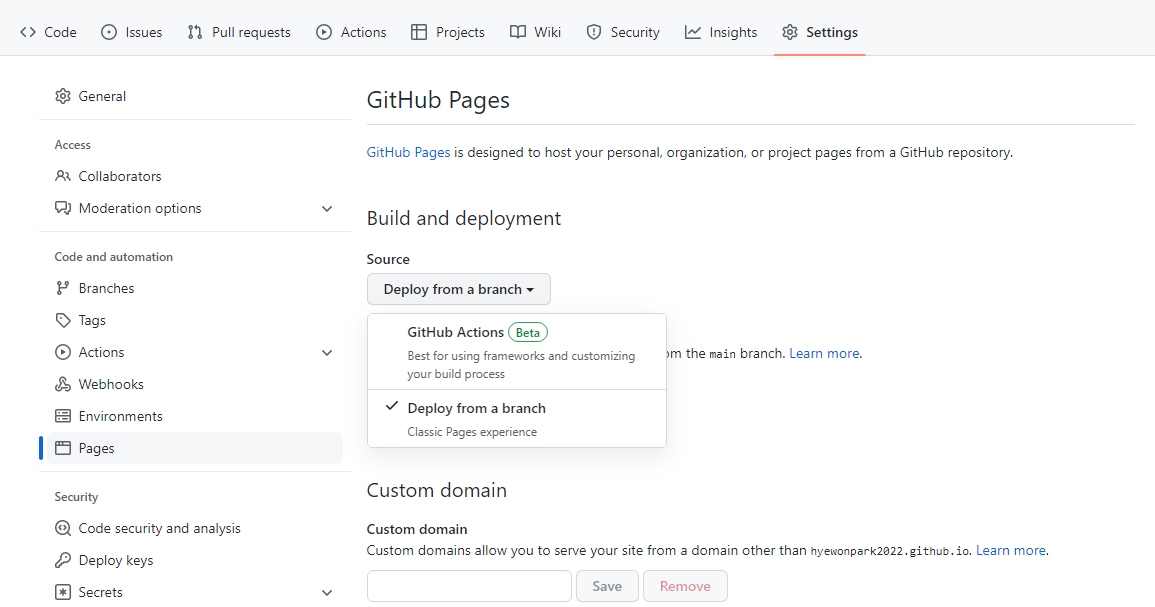Open the Pull requests tab
Screen dimensions: 1155x607
pos(239,32)
